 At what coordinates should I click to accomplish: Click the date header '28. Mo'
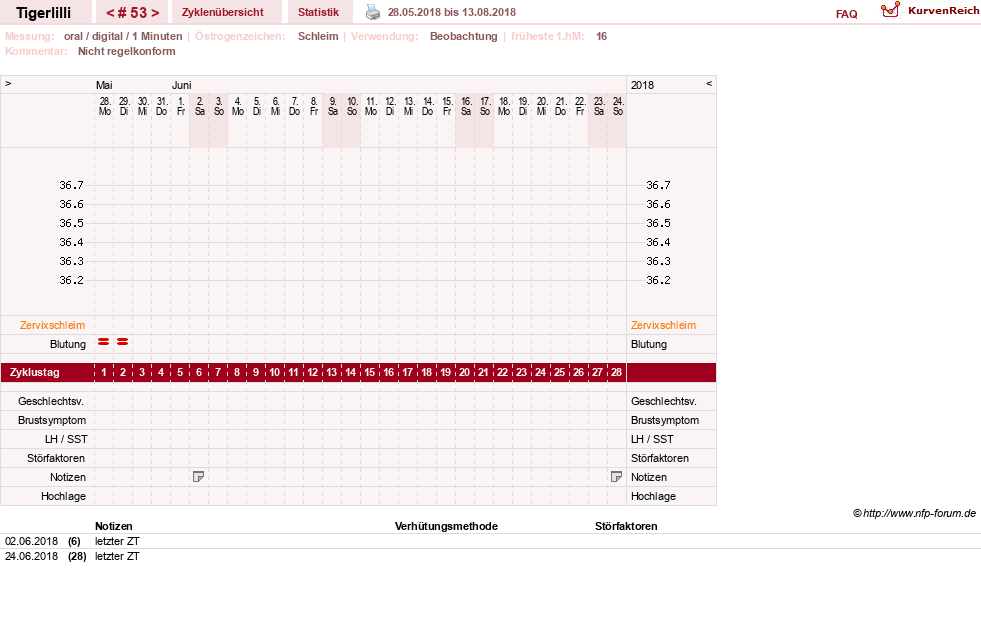(104, 106)
